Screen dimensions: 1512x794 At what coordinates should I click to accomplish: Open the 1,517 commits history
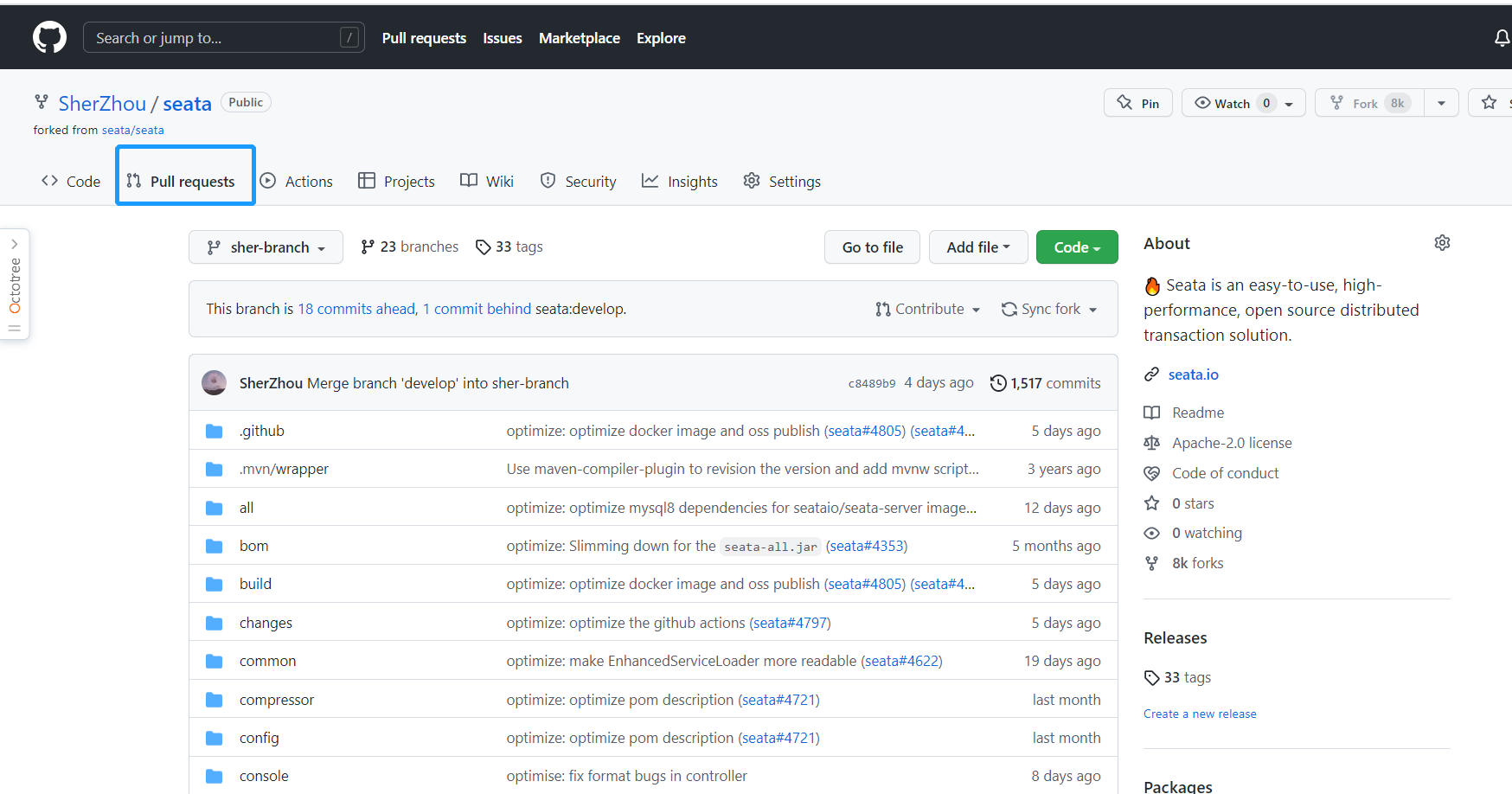click(1046, 383)
